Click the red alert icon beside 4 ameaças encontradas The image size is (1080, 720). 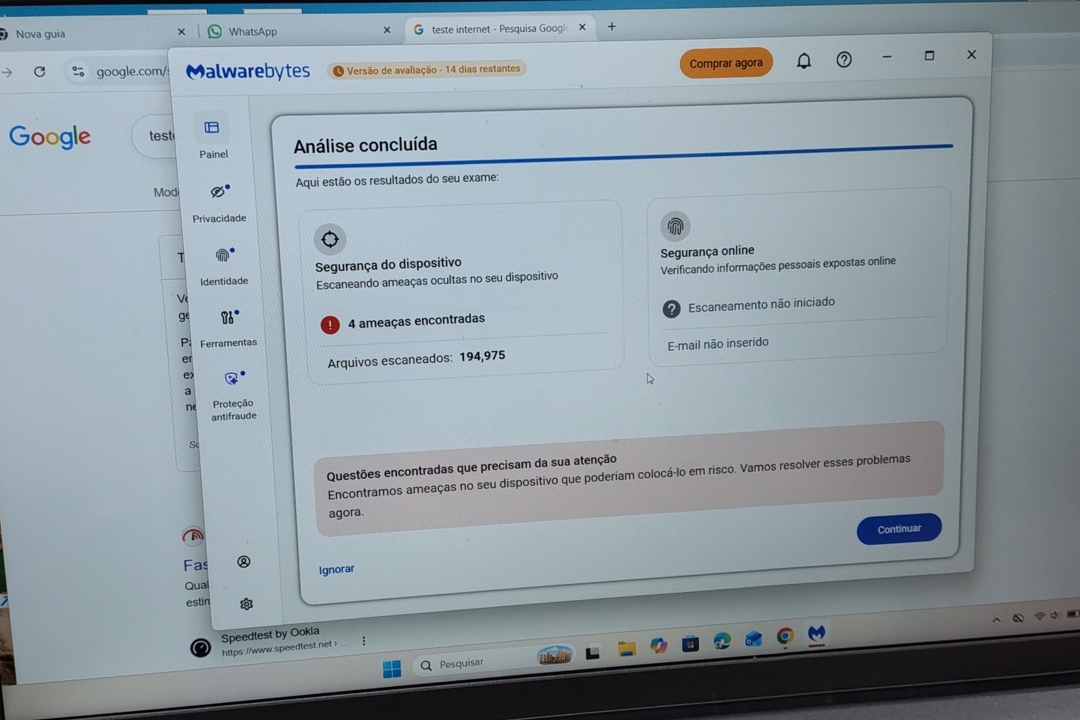pyautogui.click(x=330, y=324)
